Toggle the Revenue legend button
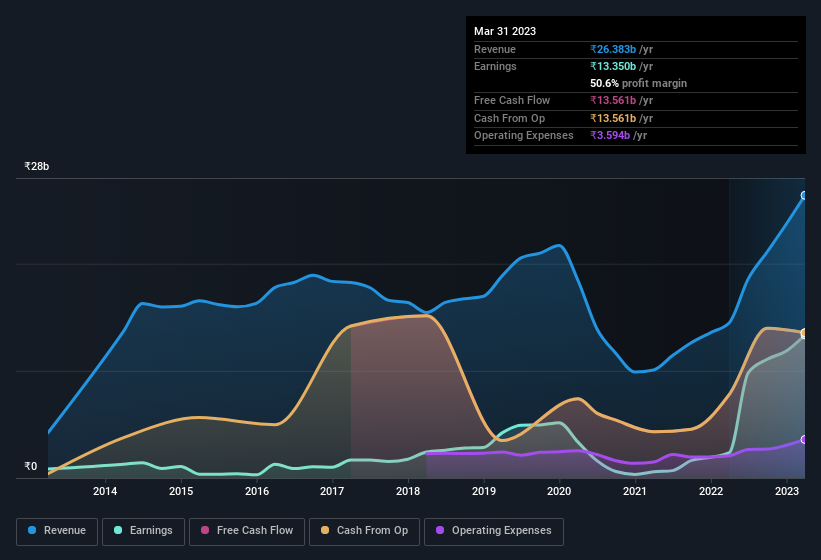 pos(57,531)
